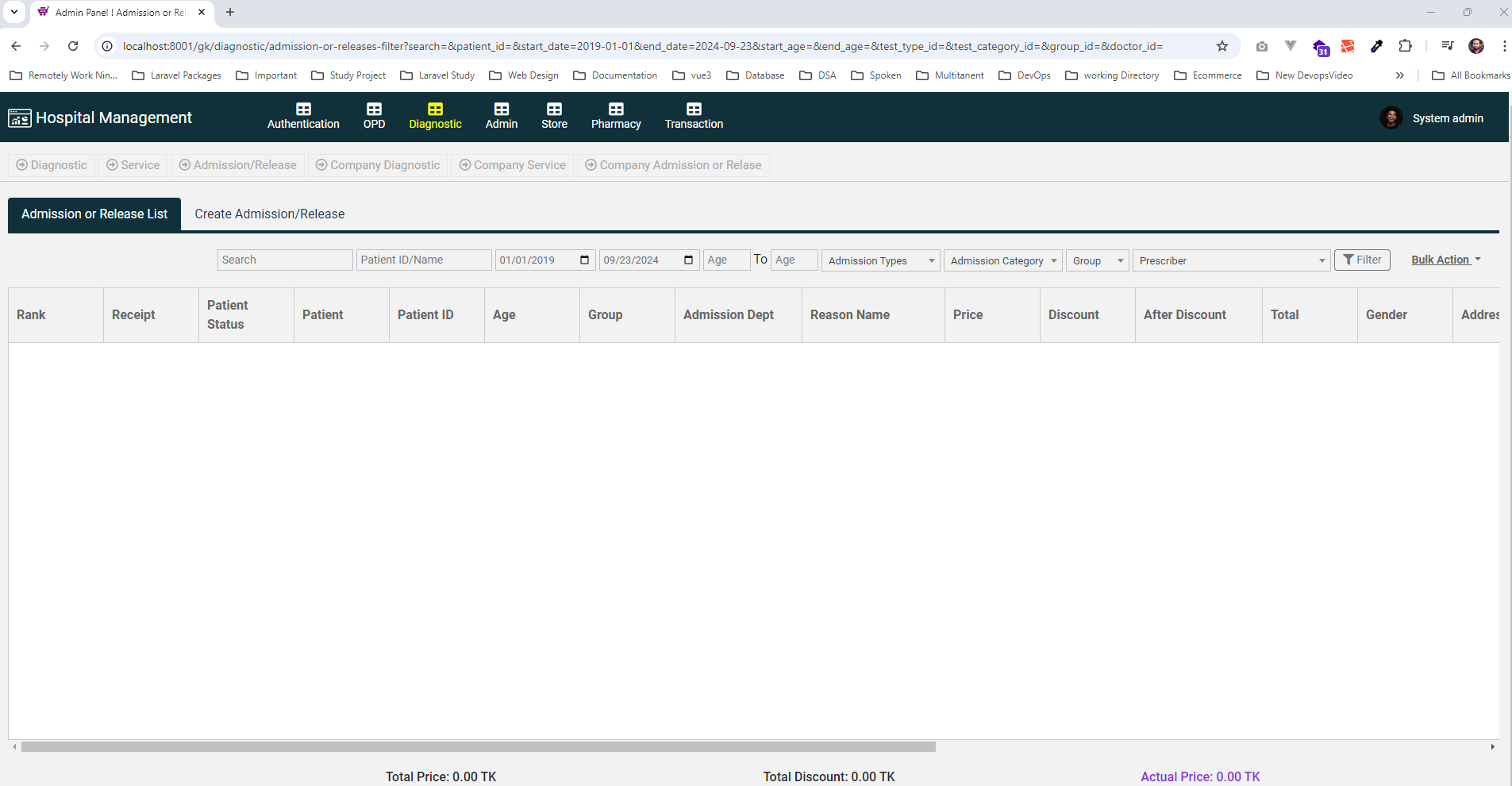Open Bulk Action dropdown
The width and height of the screenshot is (1512, 786).
[x=1446, y=260]
